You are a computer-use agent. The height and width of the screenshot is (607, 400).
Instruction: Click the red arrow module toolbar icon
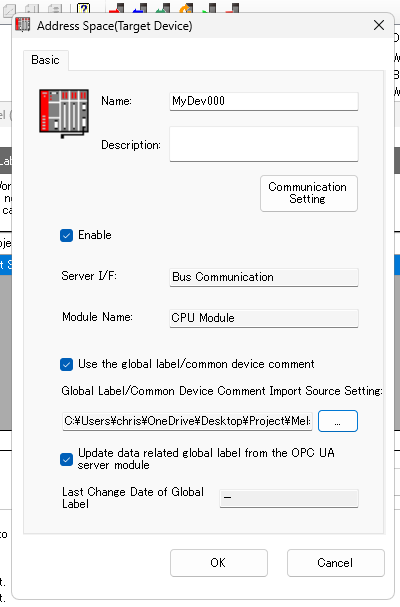click(117, 8)
